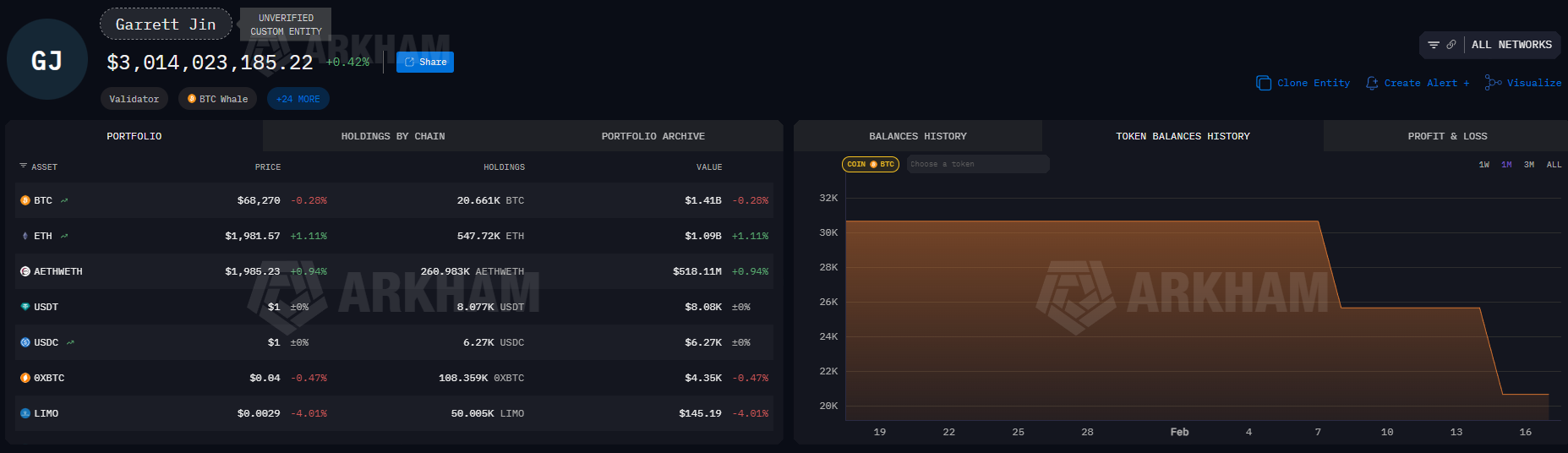1568x453 pixels.
Task: Click the Create Alert bell icon
Action: click(1372, 83)
